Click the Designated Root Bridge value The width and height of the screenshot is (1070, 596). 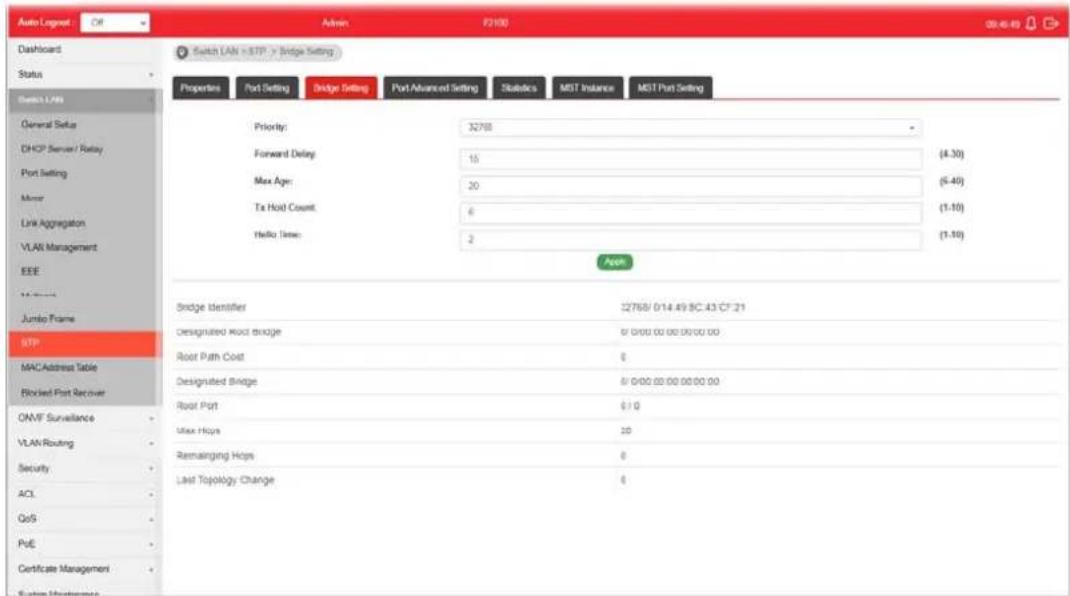[669, 332]
